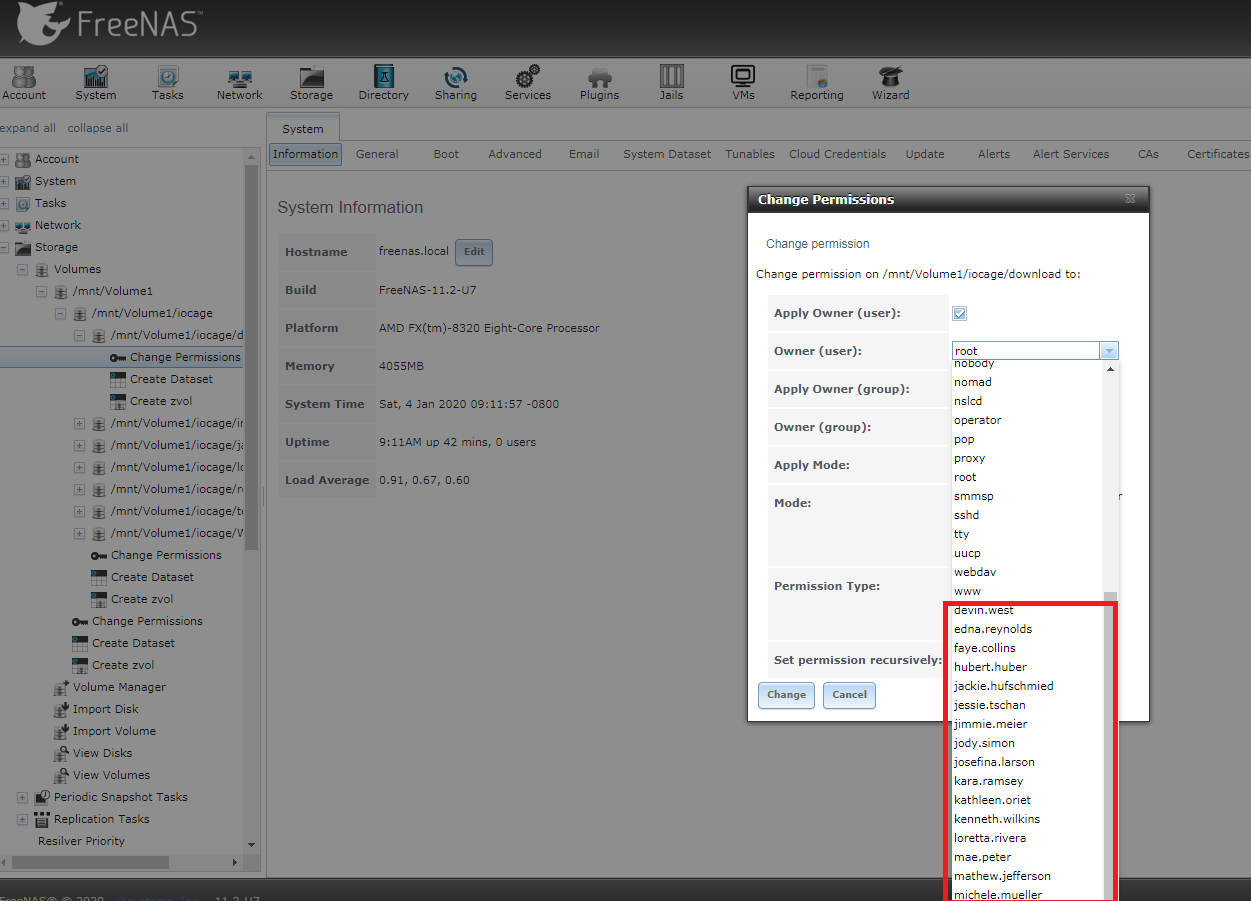Image resolution: width=1251 pixels, height=901 pixels.
Task: Select Import Disk in the tree
Action: point(105,709)
